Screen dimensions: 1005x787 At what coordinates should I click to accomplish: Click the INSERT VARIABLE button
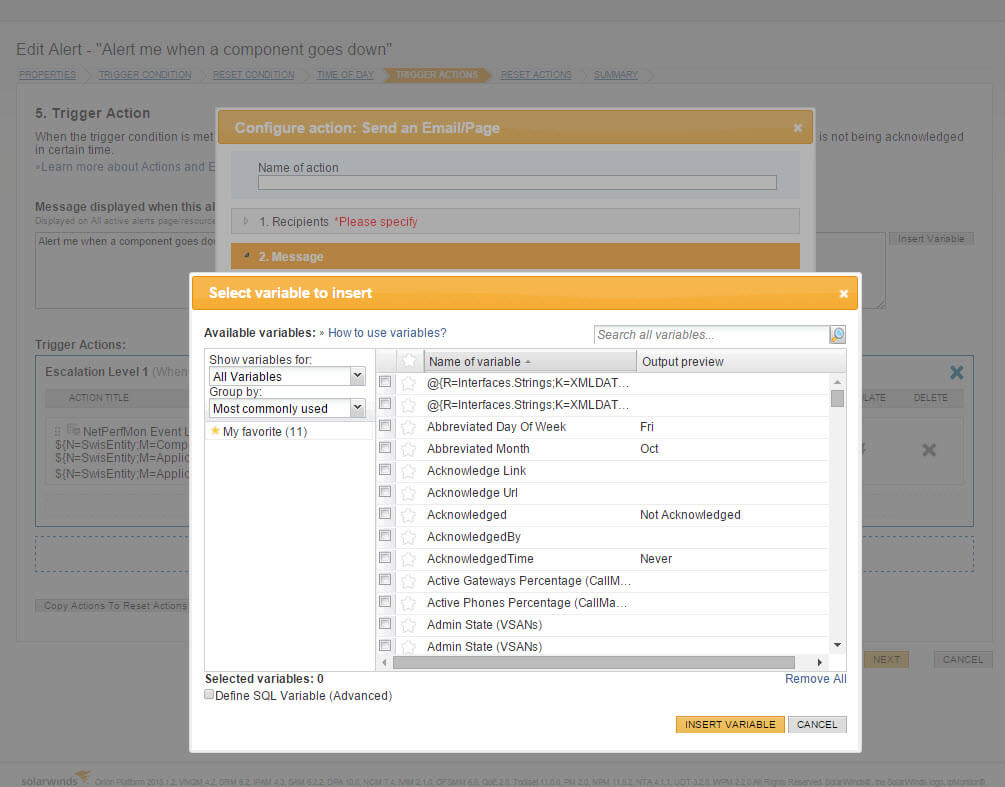pos(730,724)
